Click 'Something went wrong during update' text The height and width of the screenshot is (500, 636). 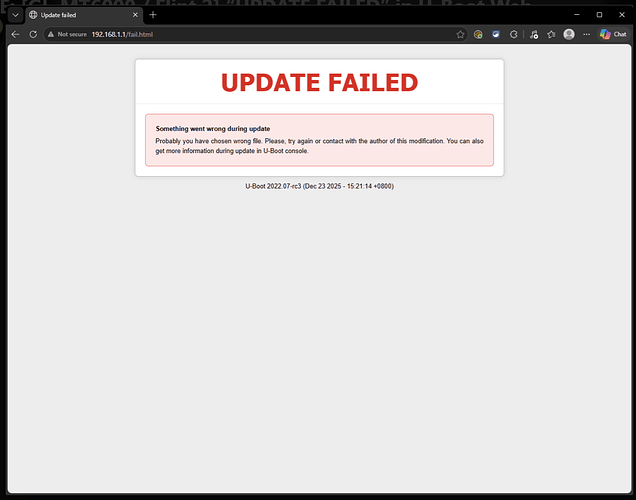[213, 129]
